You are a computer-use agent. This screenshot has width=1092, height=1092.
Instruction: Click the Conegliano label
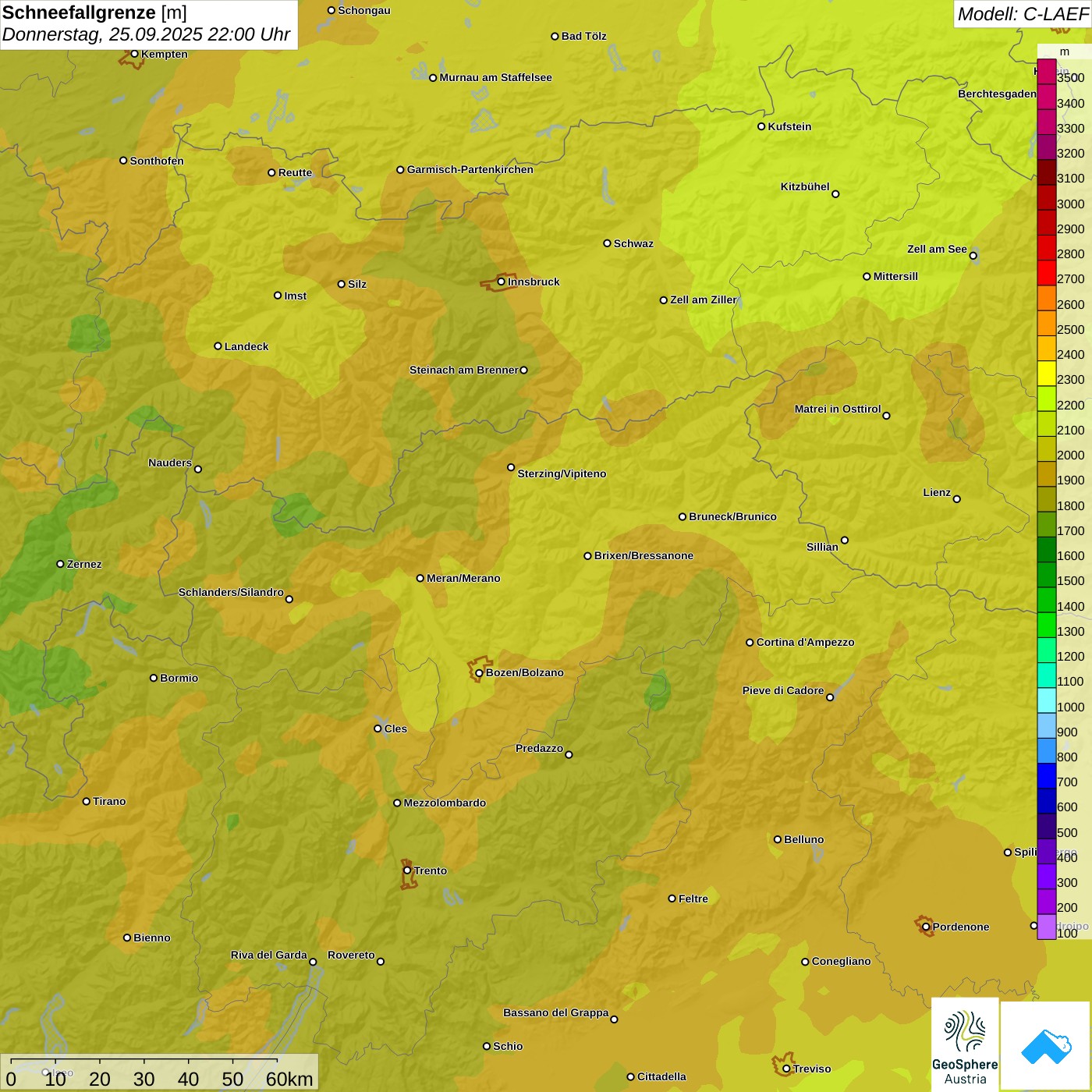[841, 961]
